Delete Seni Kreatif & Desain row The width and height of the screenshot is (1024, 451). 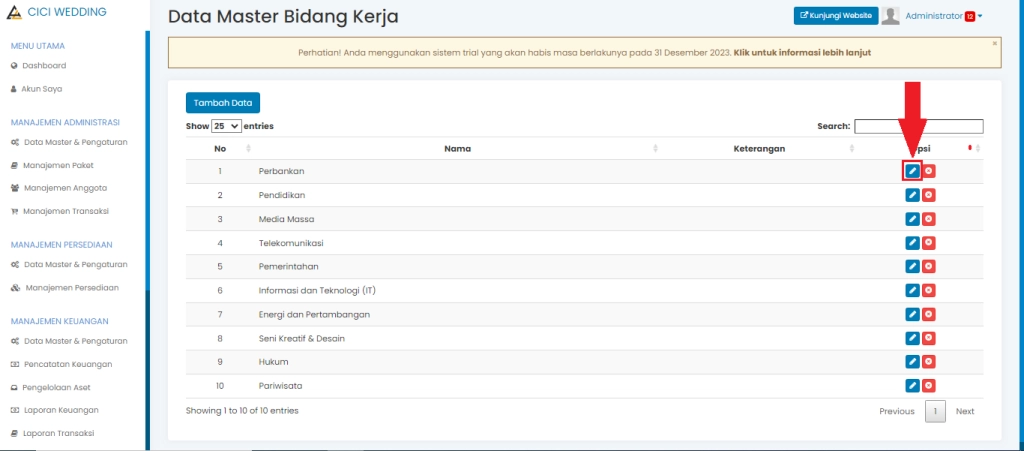pos(929,338)
